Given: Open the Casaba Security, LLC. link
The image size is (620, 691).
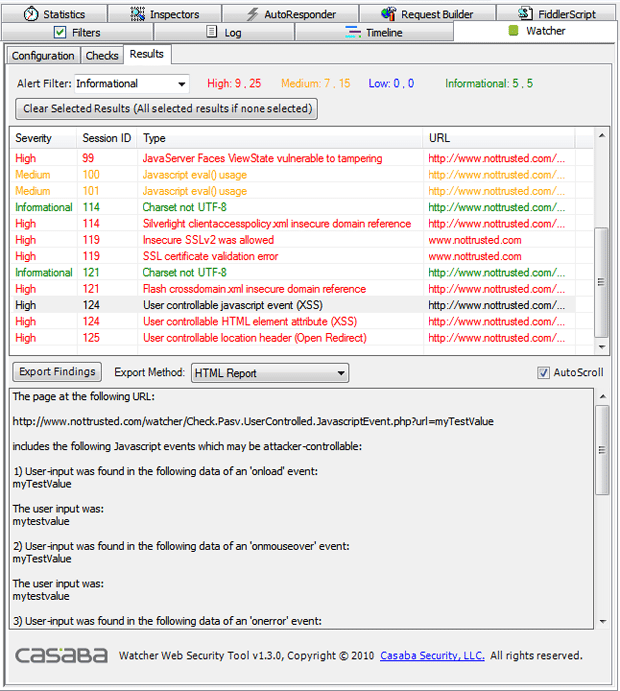Looking at the screenshot, I should tap(432, 656).
